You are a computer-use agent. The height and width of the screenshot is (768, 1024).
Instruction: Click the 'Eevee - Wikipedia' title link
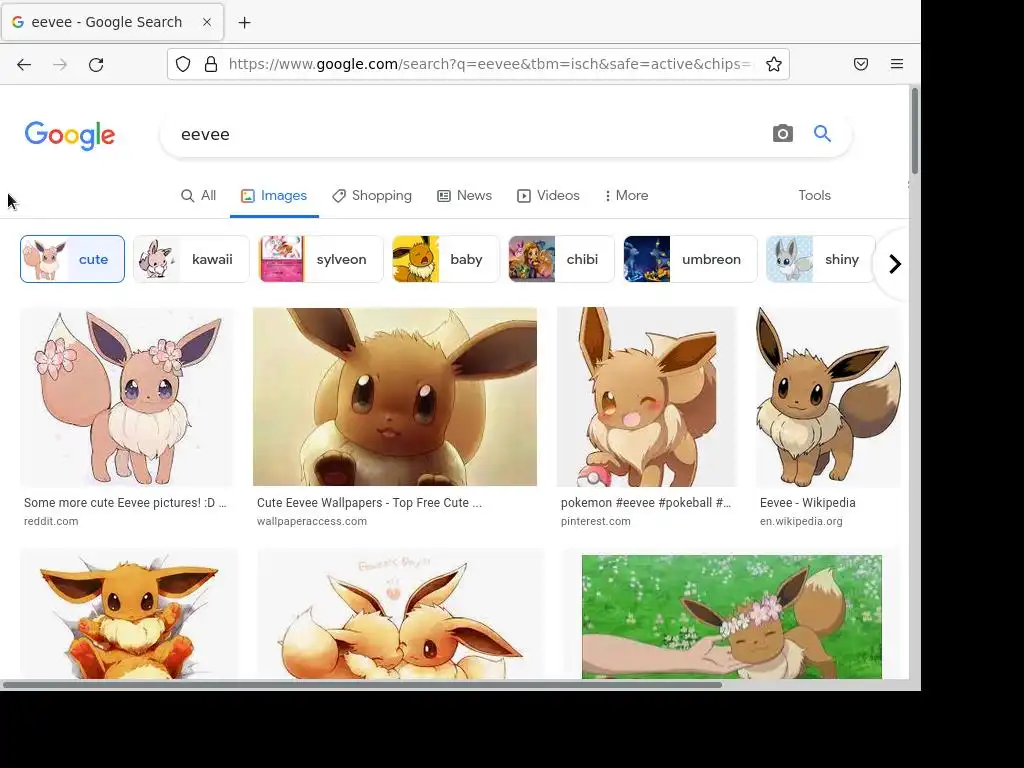point(808,503)
